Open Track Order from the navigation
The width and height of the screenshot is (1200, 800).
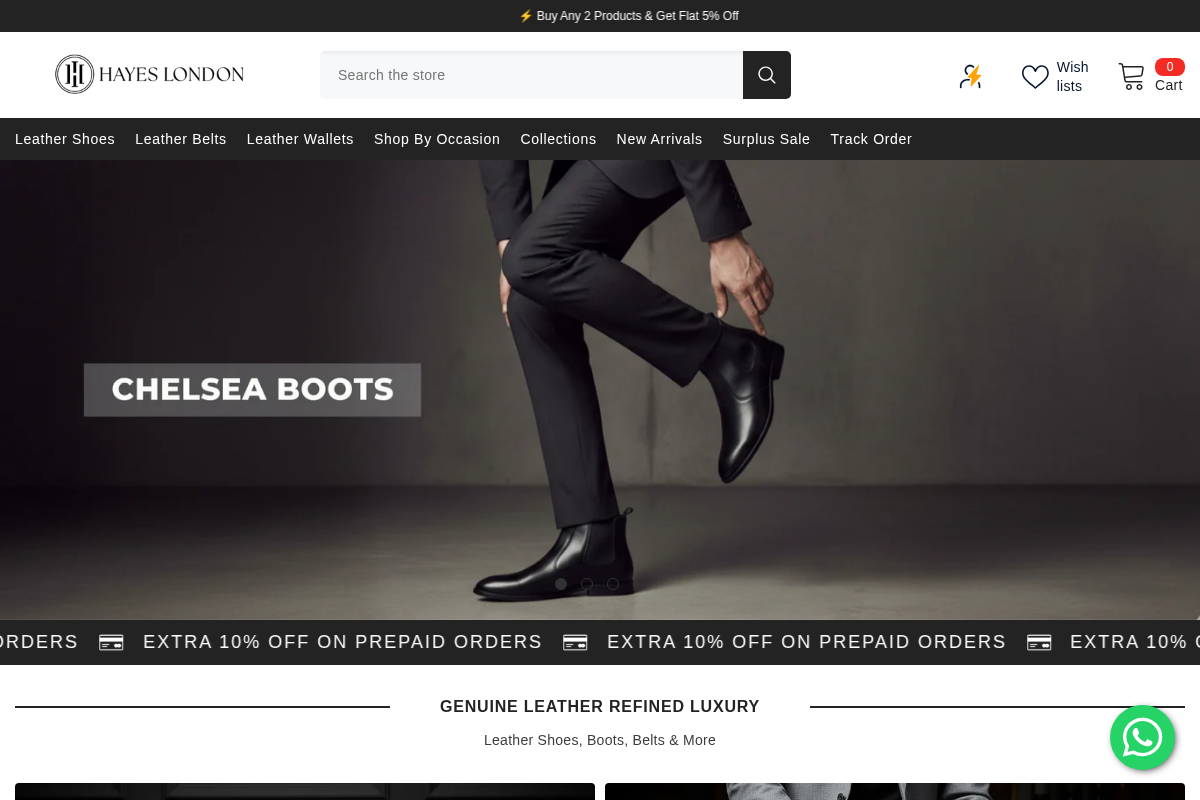pos(870,139)
